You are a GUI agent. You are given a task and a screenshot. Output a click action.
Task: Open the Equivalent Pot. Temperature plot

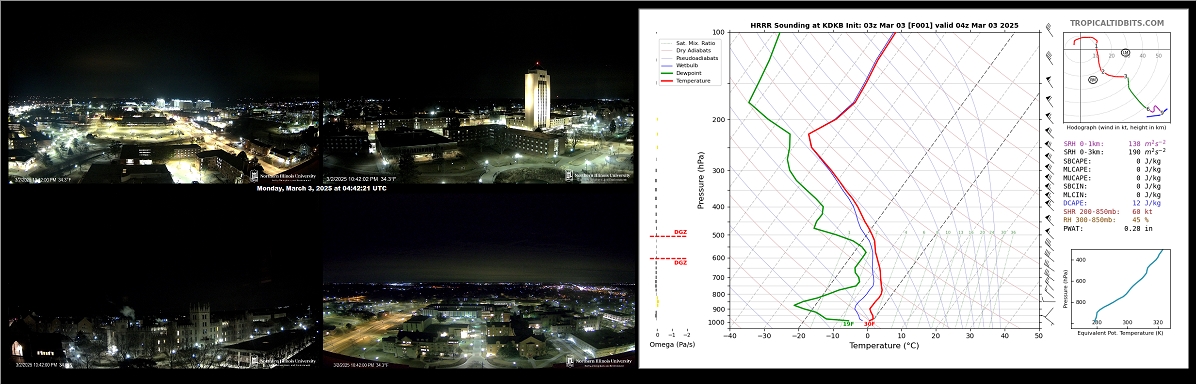click(x=1114, y=290)
